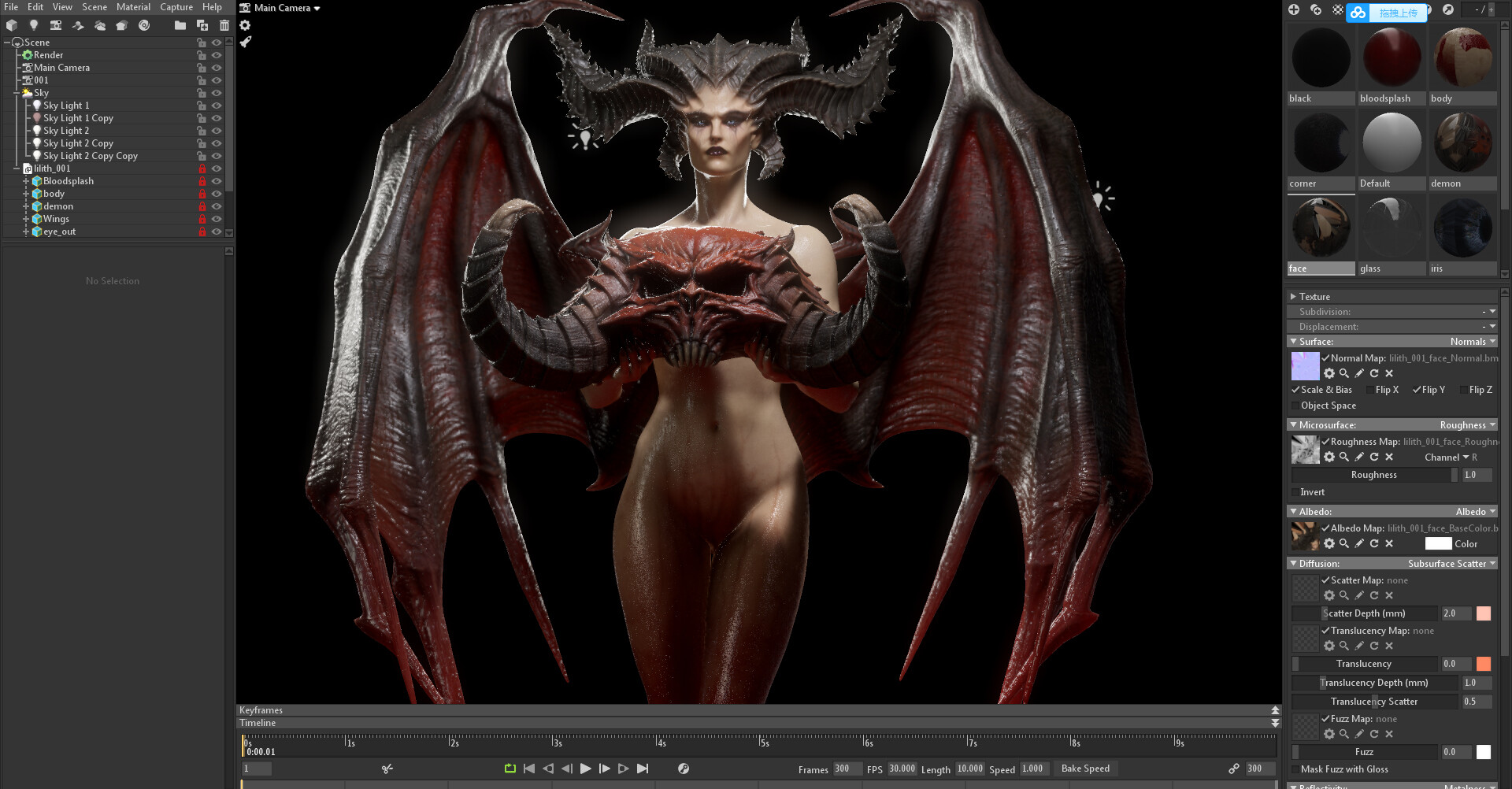
Task: Toggle lock on the Sky Light 1 row
Action: (202, 106)
